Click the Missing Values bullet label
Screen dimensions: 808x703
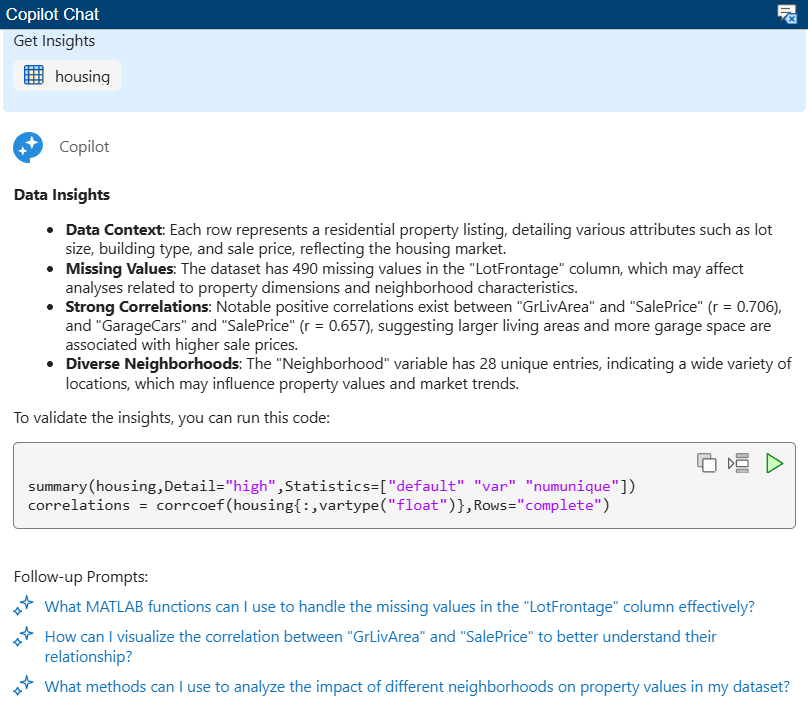click(120, 269)
